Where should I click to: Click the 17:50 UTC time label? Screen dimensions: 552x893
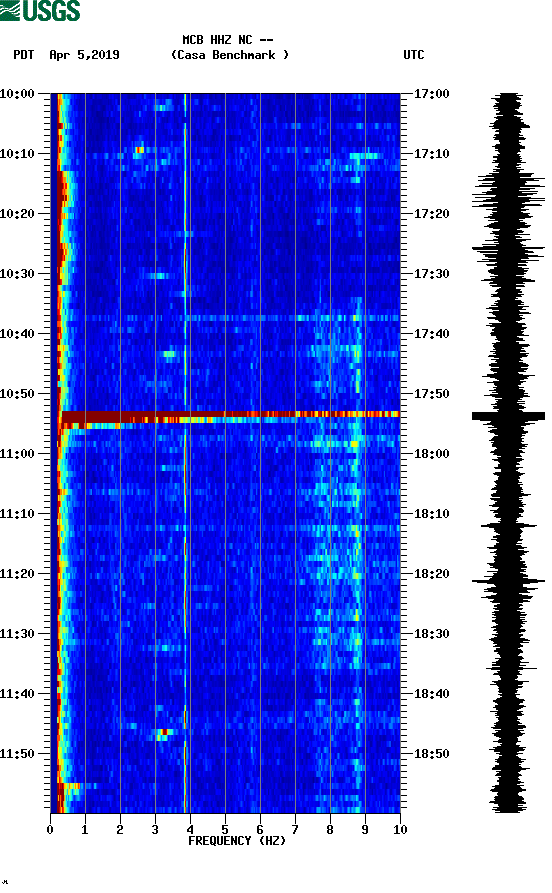[x=432, y=394]
